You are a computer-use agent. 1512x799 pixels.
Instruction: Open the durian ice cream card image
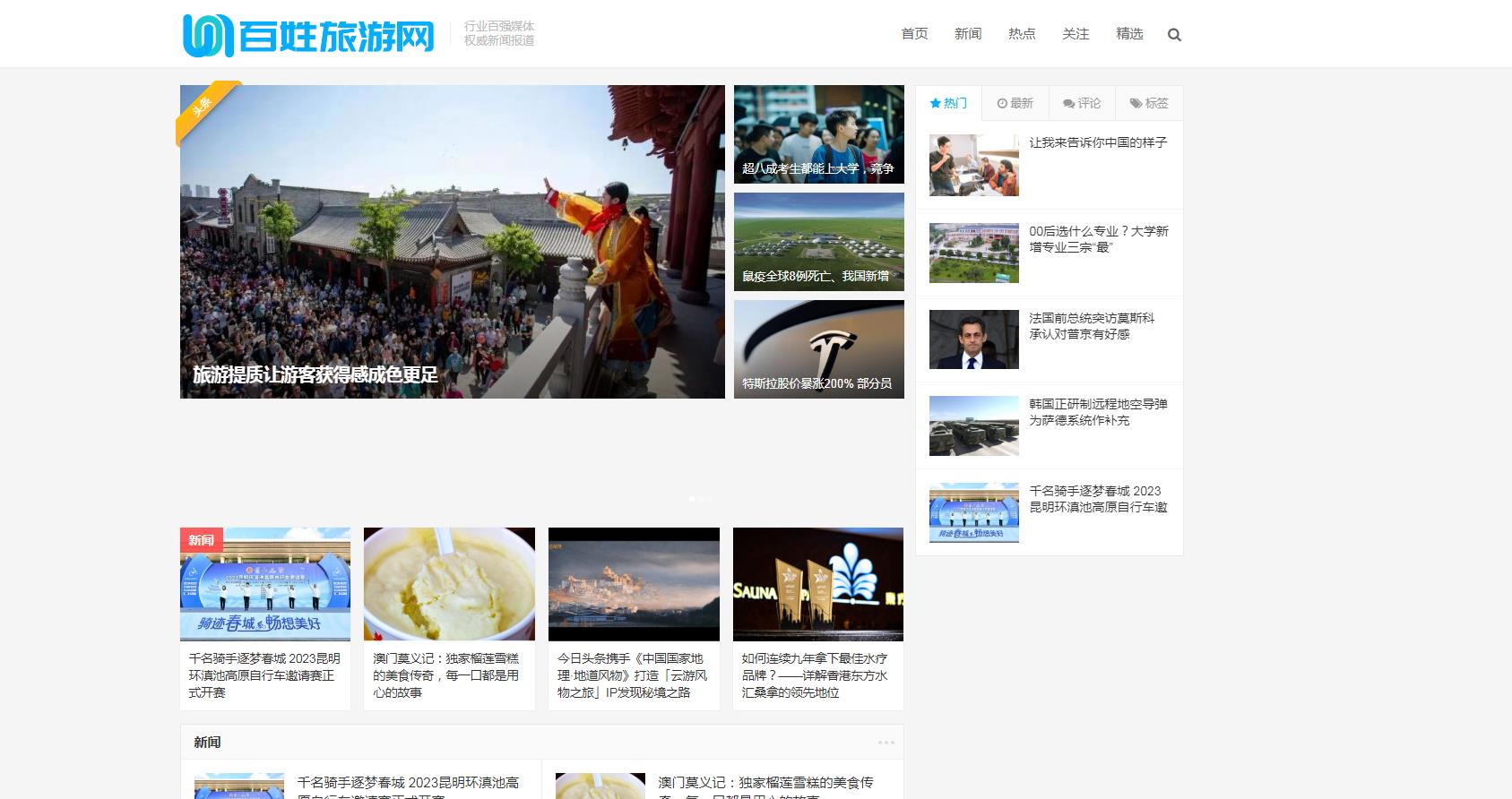click(x=449, y=584)
